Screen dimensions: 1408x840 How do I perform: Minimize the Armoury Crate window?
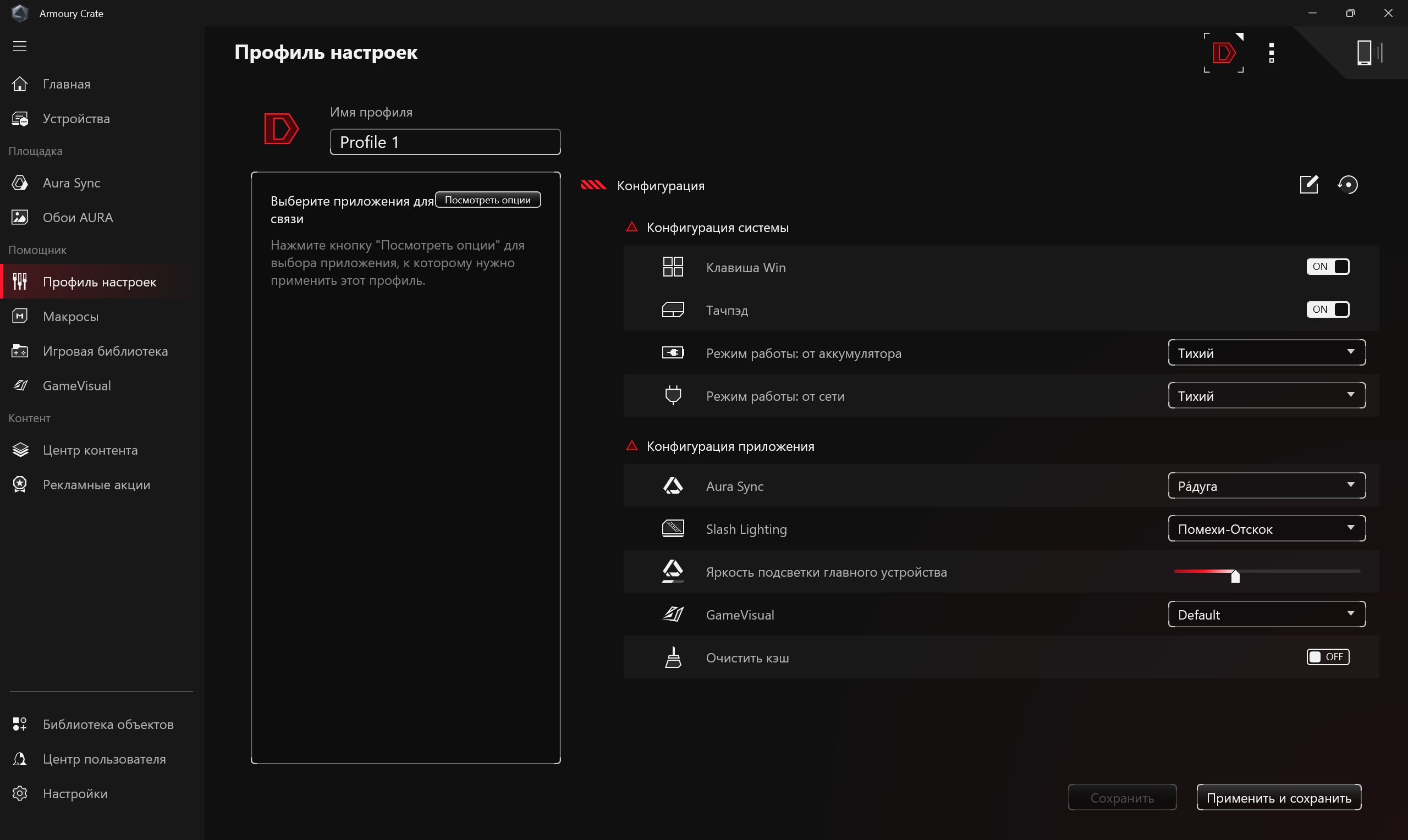1312,13
